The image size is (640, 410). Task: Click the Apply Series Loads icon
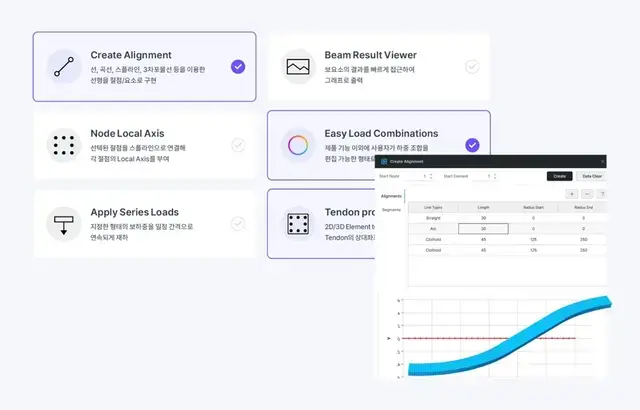(x=65, y=224)
